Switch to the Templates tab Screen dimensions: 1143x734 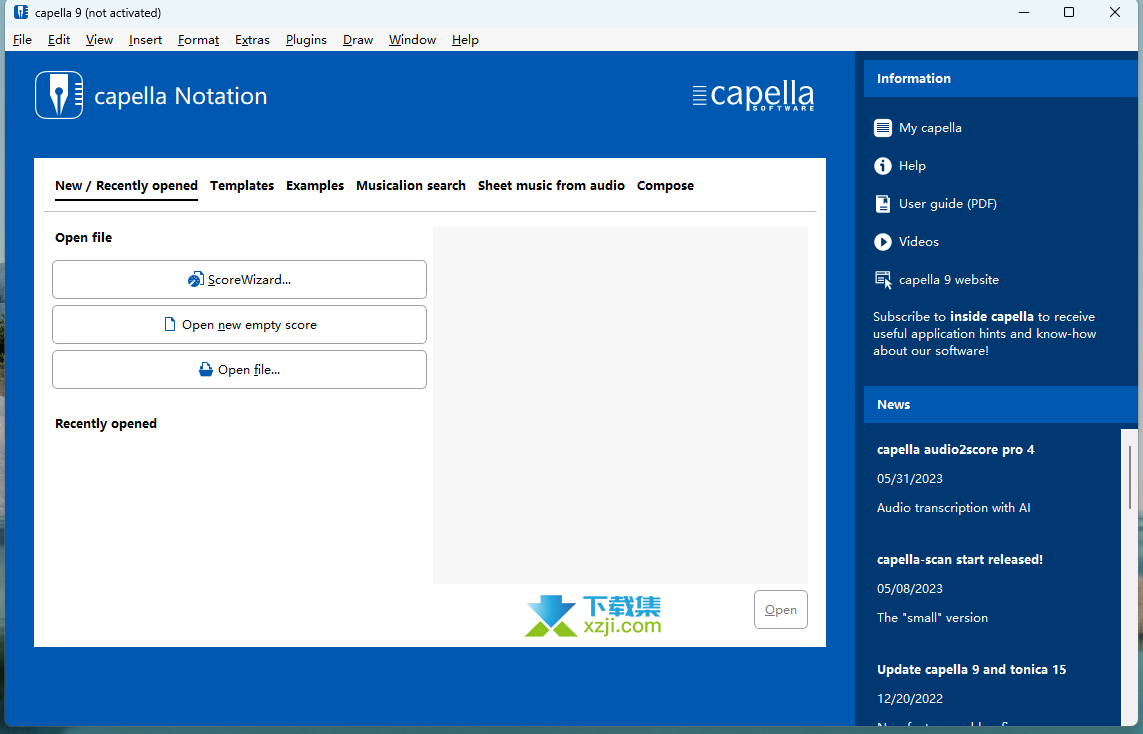click(x=242, y=186)
